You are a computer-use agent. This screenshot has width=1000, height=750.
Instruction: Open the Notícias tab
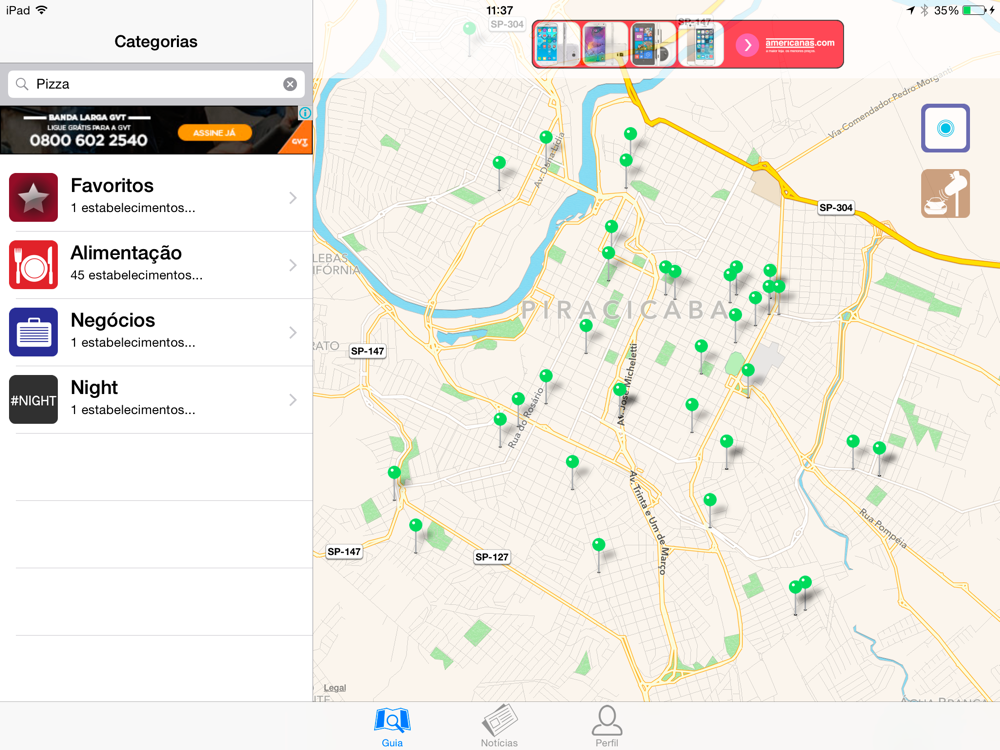coord(499,725)
